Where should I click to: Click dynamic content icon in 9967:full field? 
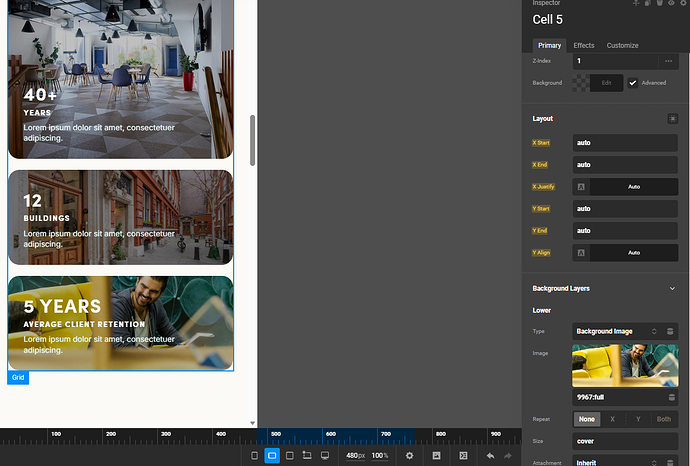(x=672, y=397)
